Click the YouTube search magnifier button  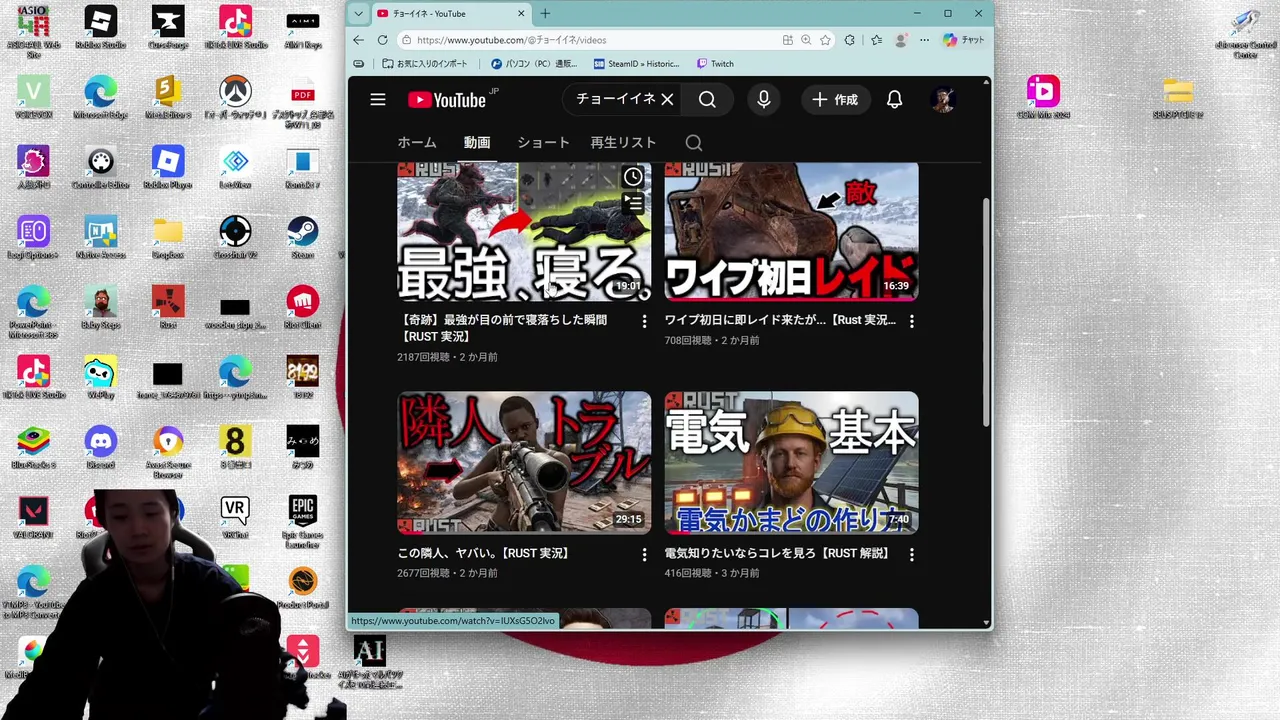point(707,99)
